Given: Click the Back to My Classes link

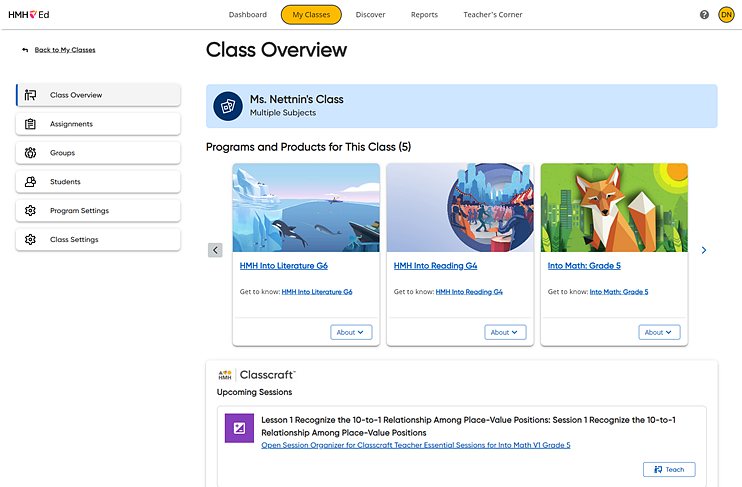Looking at the screenshot, I should pos(65,50).
